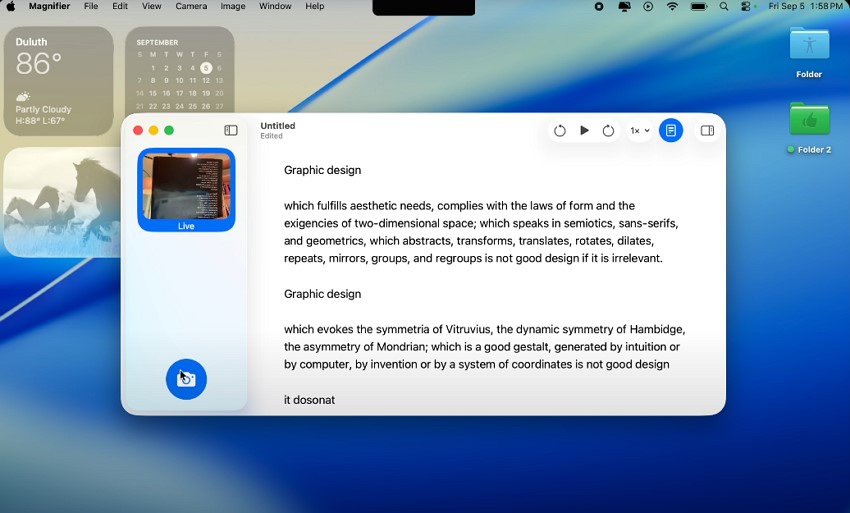This screenshot has width=850, height=513.
Task: Minimize the Magnifier window
Action: [x=153, y=130]
